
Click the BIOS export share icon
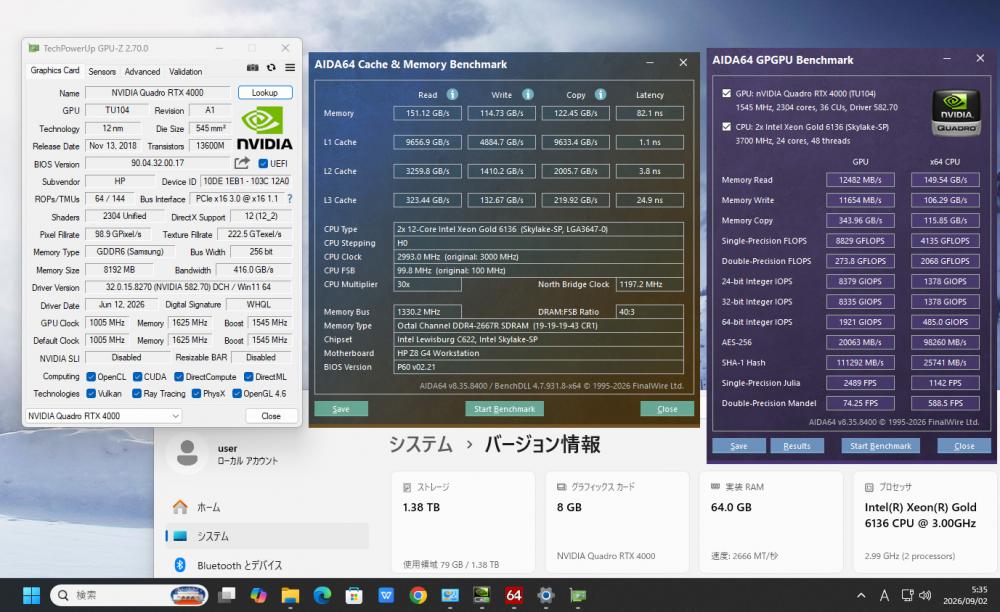pos(242,163)
